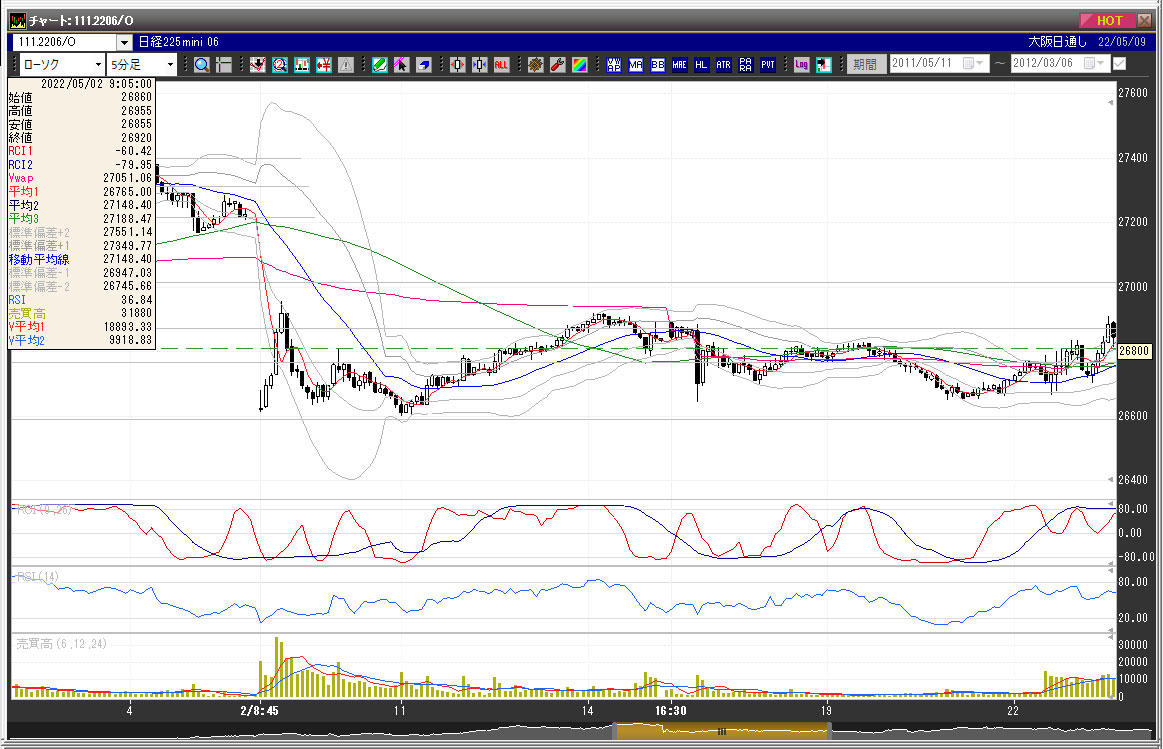
Task: Click the red ALL display icon
Action: pos(501,65)
